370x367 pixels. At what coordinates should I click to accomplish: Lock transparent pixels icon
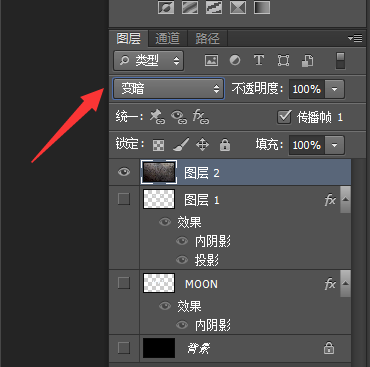pos(158,145)
